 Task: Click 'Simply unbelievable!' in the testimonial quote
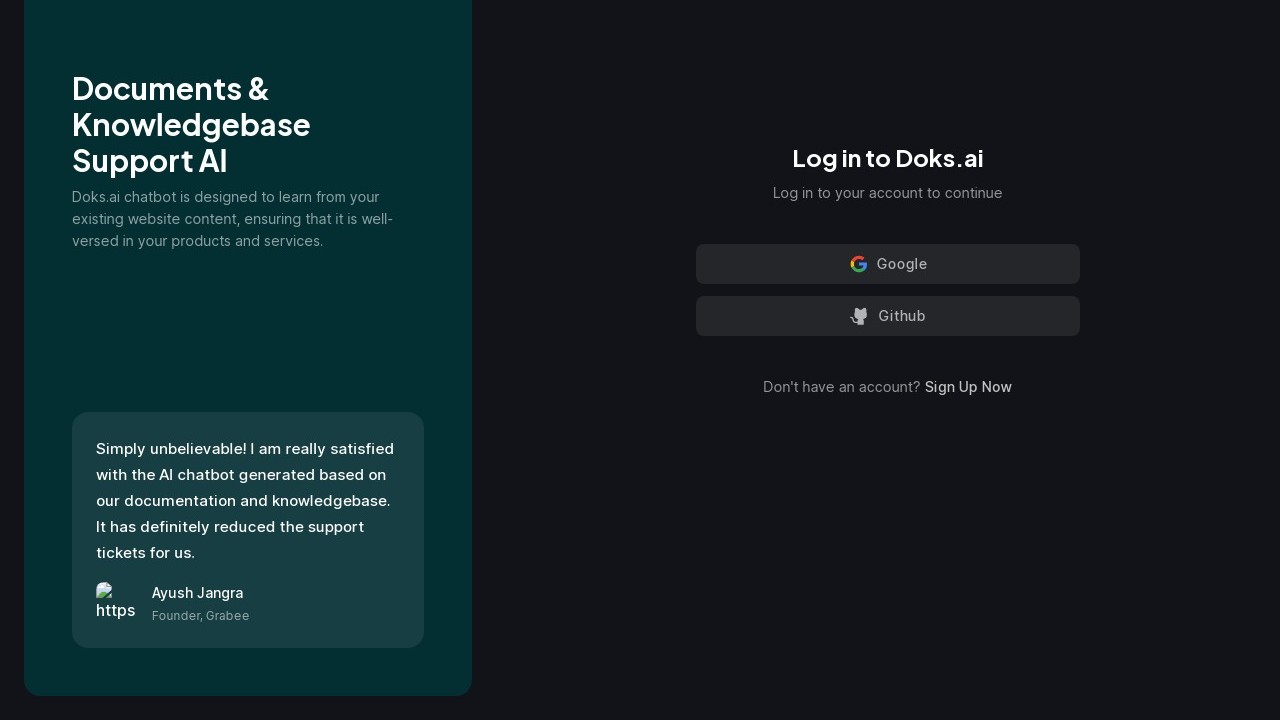click(171, 449)
